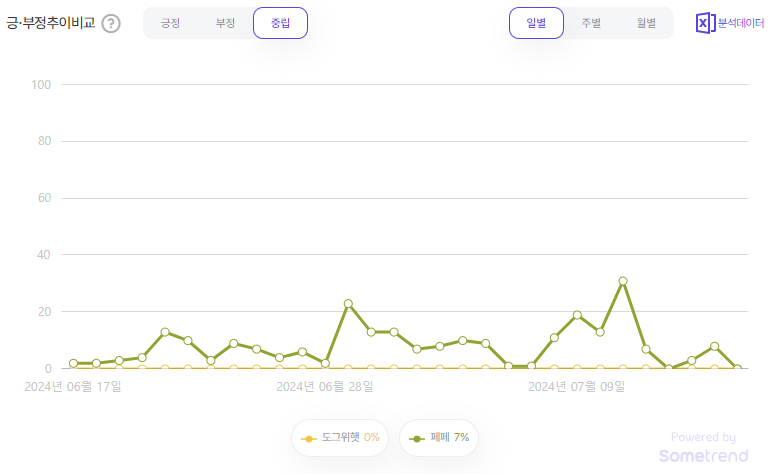Image resolution: width=770 pixels, height=474 pixels.
Task: Click the 2024년 07월 09일 axis label
Action: [577, 387]
